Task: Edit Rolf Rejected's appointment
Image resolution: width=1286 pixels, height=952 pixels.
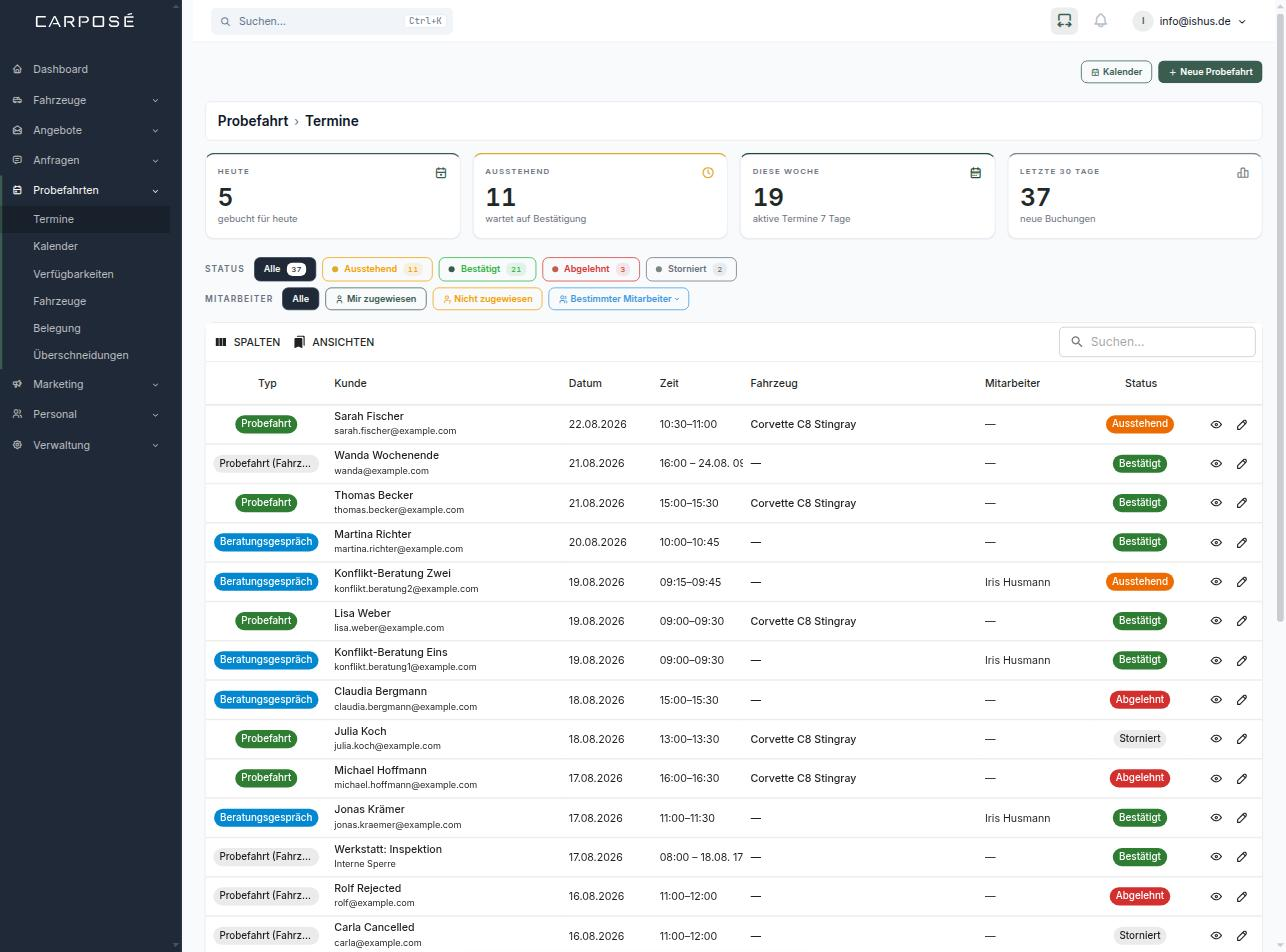Action: [x=1242, y=896]
